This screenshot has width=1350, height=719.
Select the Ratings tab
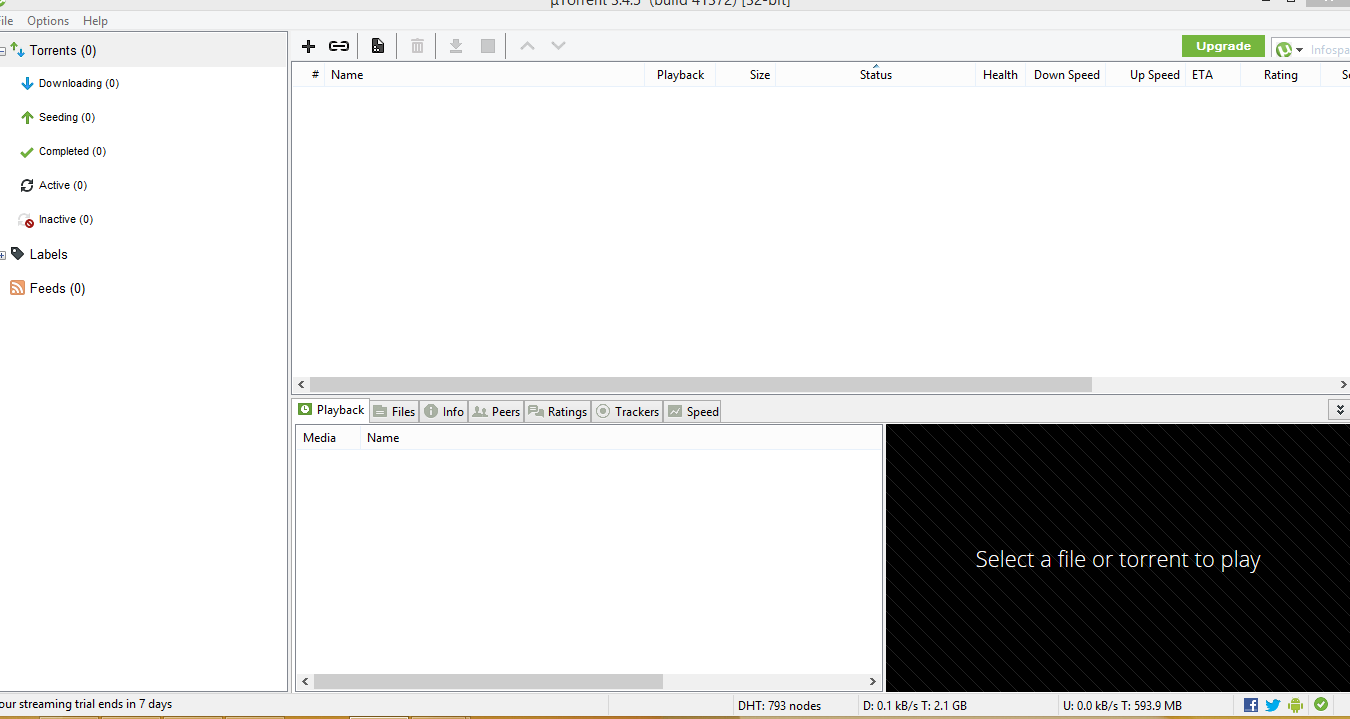[x=557, y=411]
